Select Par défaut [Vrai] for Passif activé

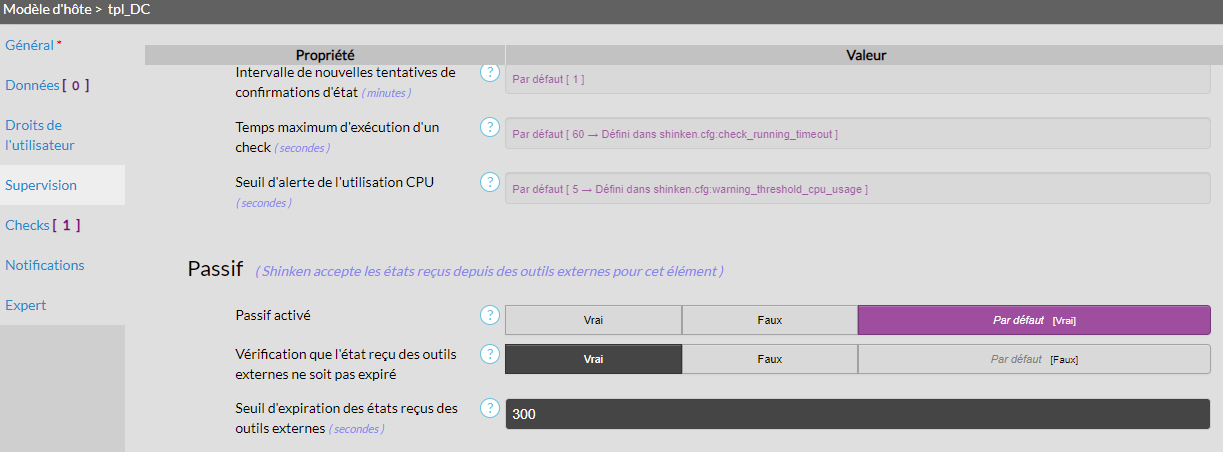(x=1033, y=320)
